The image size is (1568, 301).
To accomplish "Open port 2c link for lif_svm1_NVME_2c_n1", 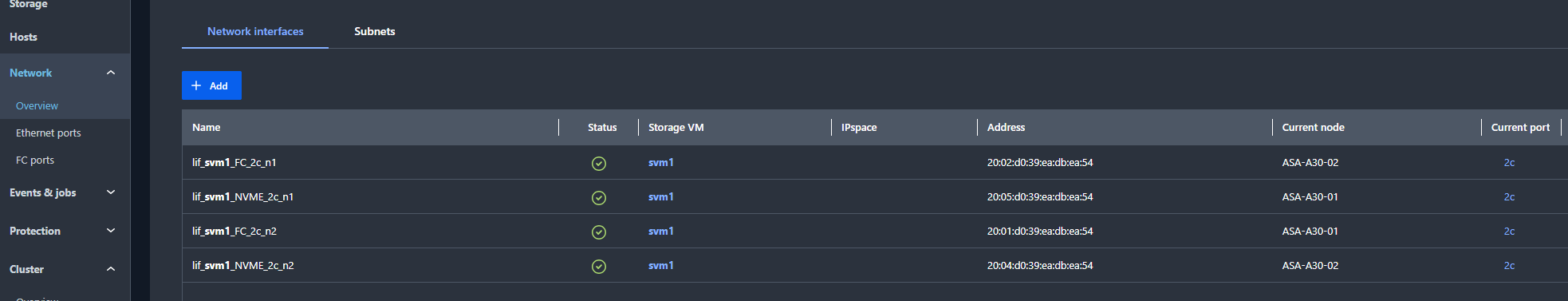I will 1509,196.
